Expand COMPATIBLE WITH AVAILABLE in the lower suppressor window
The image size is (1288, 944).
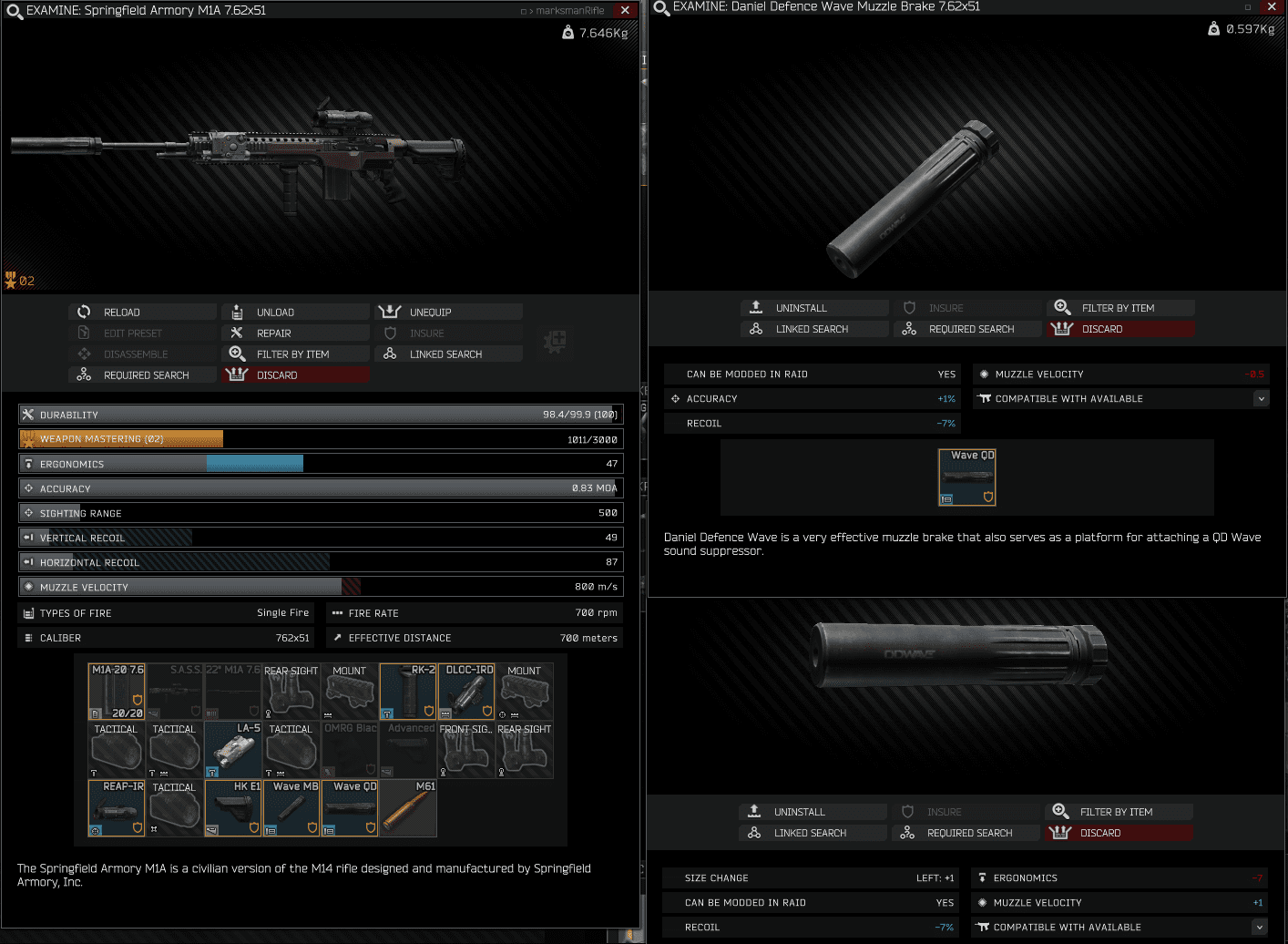1259,927
